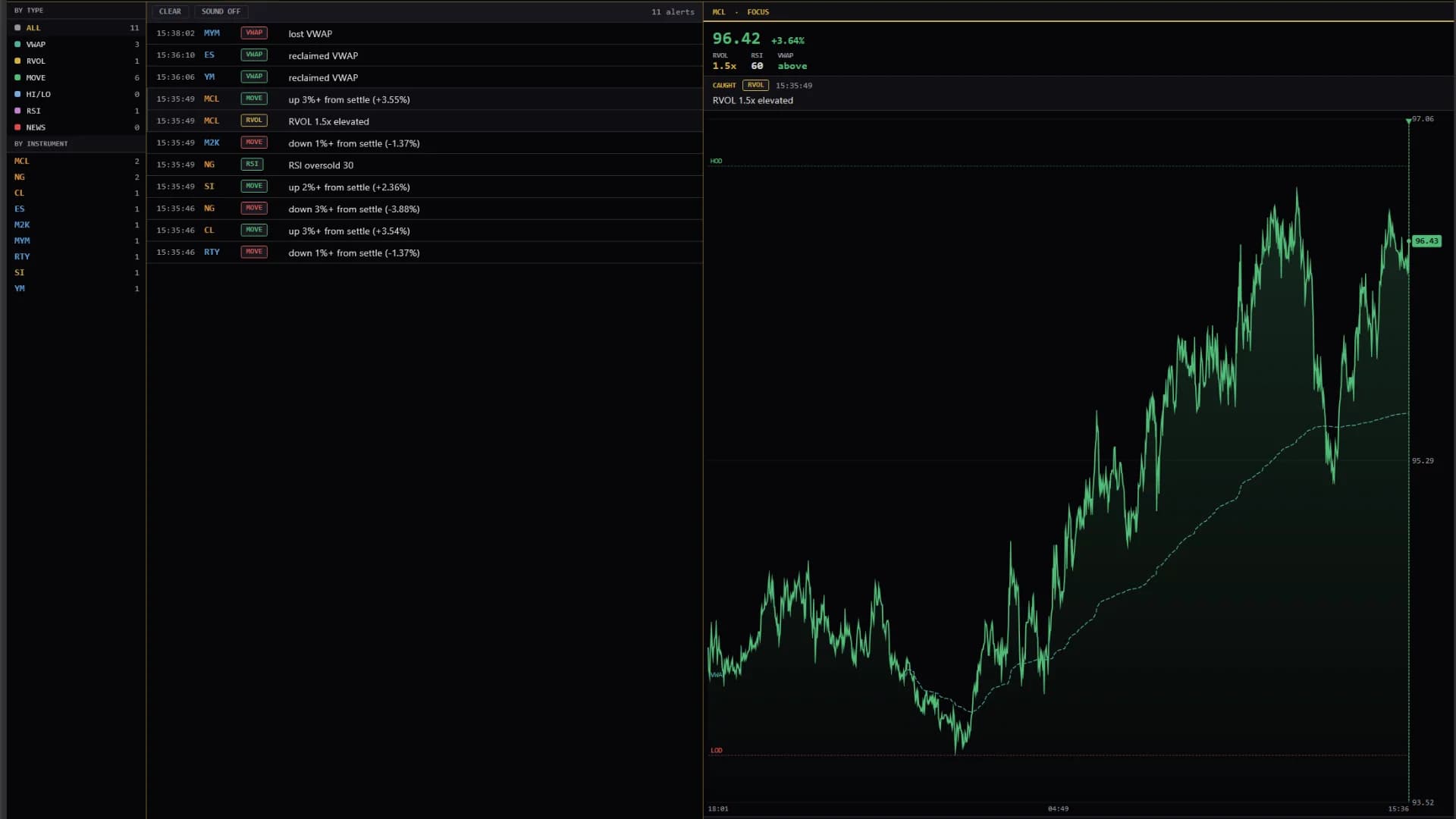Click the RSI 60 stat
Image resolution: width=1456 pixels, height=819 pixels.
point(757,61)
